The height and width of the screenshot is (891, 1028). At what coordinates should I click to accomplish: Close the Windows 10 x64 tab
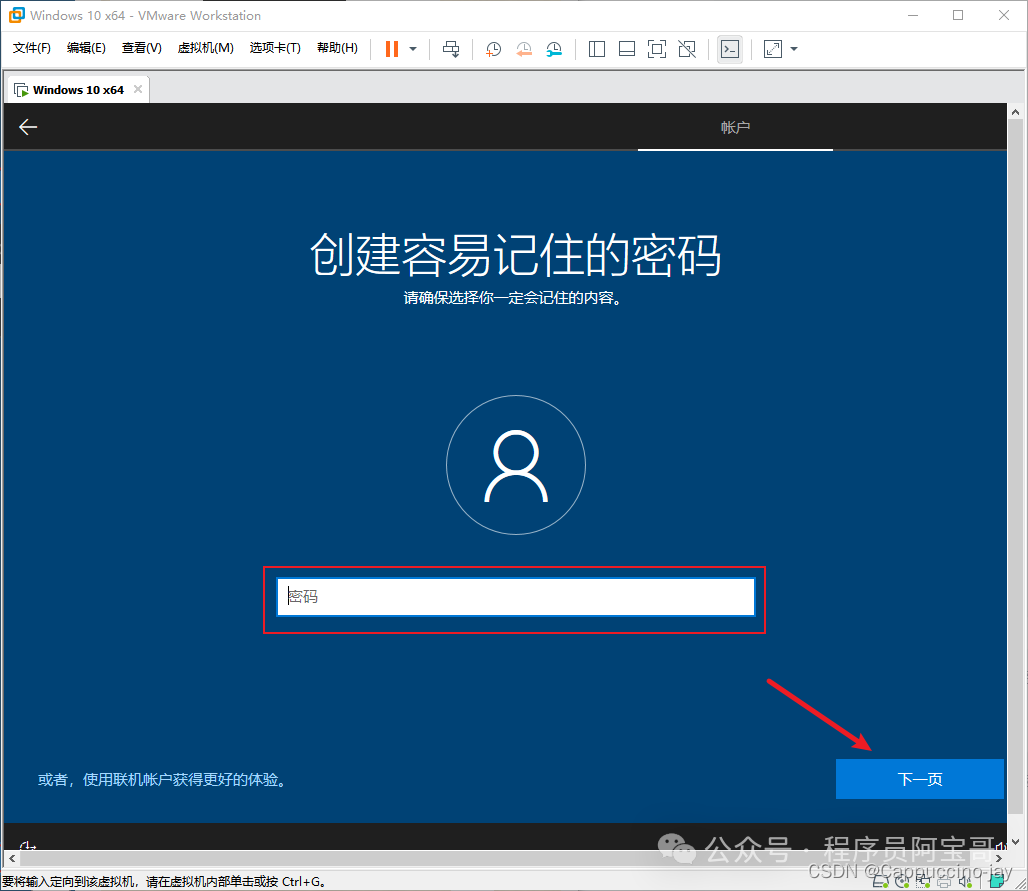(x=138, y=89)
